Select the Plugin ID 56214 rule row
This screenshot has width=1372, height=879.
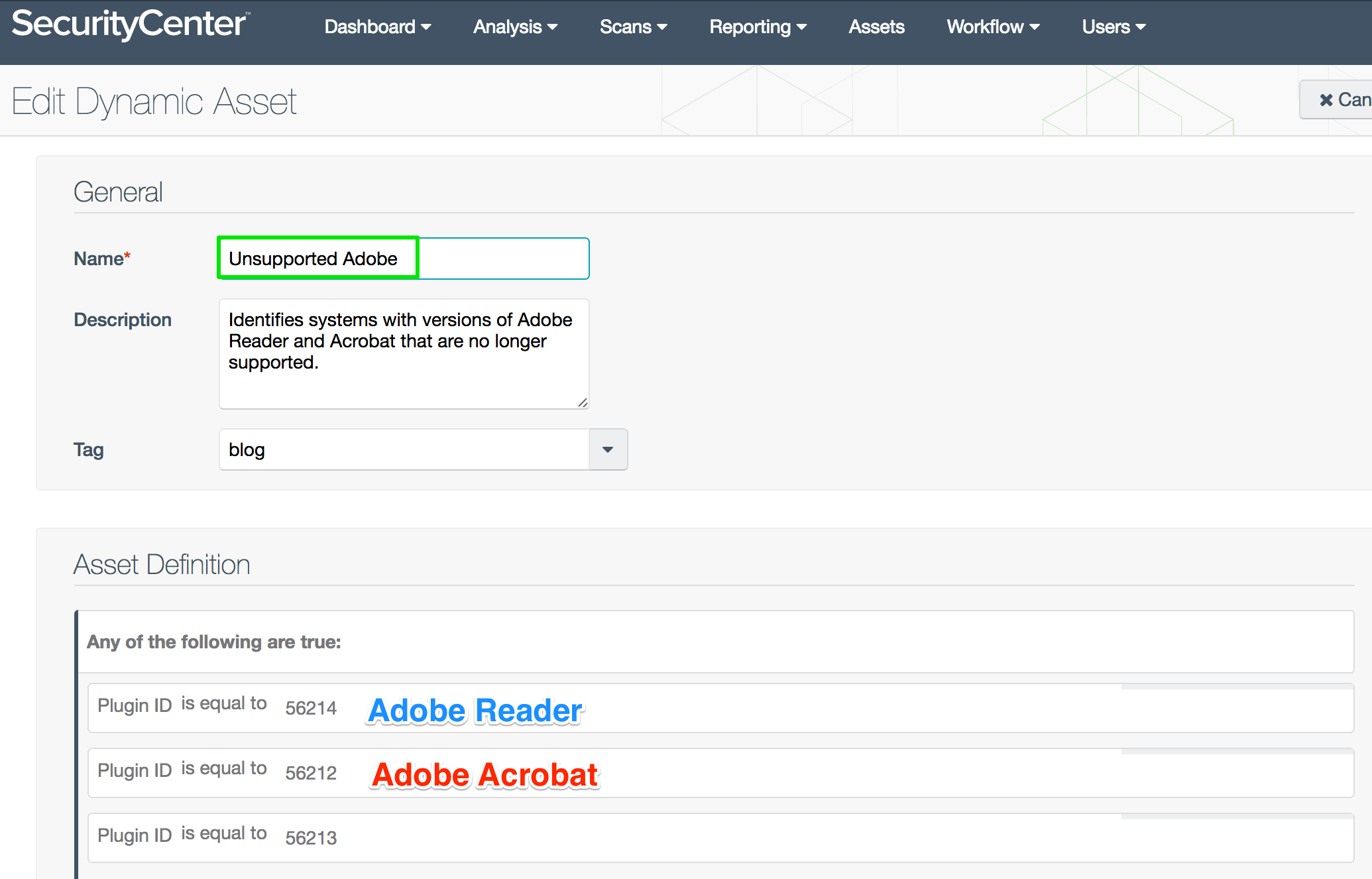click(x=720, y=708)
